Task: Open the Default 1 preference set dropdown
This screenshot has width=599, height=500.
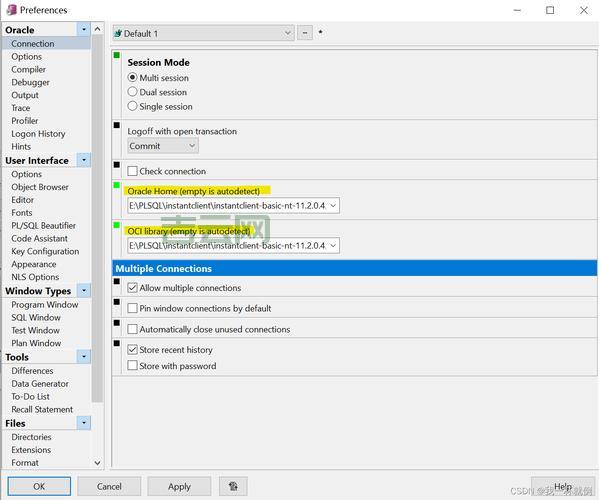Action: click(203, 33)
